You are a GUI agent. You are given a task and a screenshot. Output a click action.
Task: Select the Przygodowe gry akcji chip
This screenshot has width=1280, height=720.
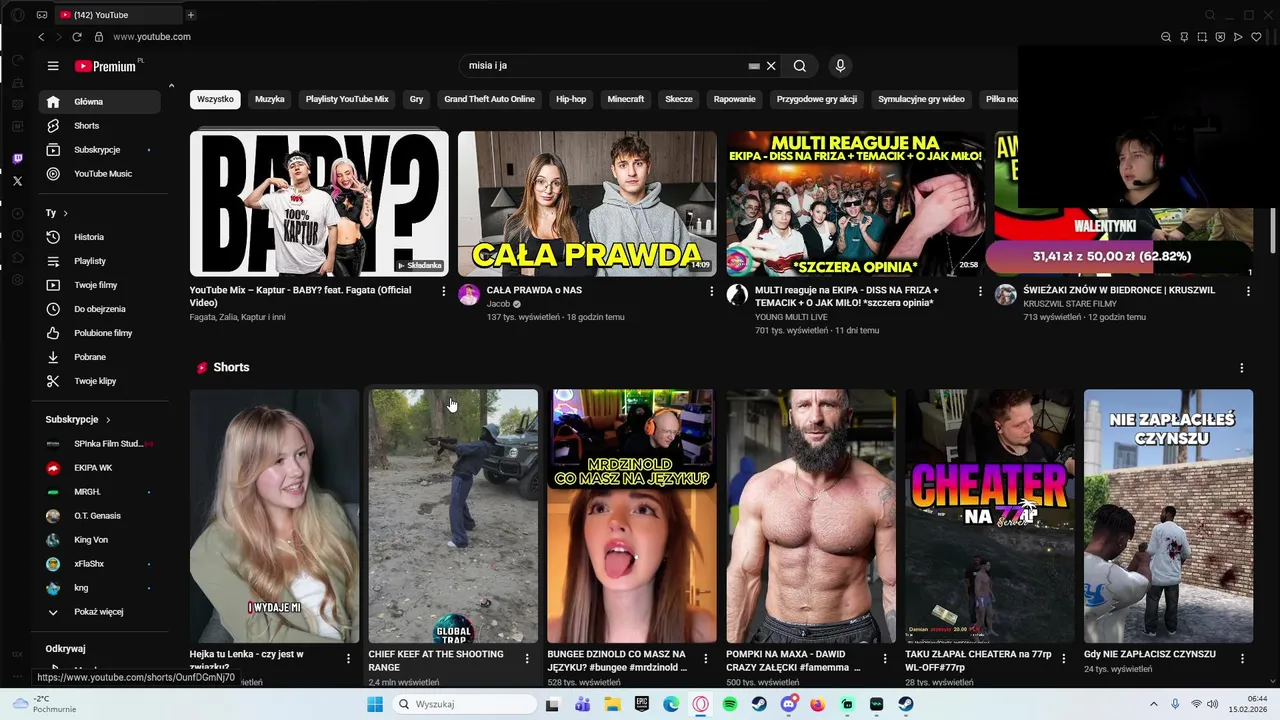point(817,99)
